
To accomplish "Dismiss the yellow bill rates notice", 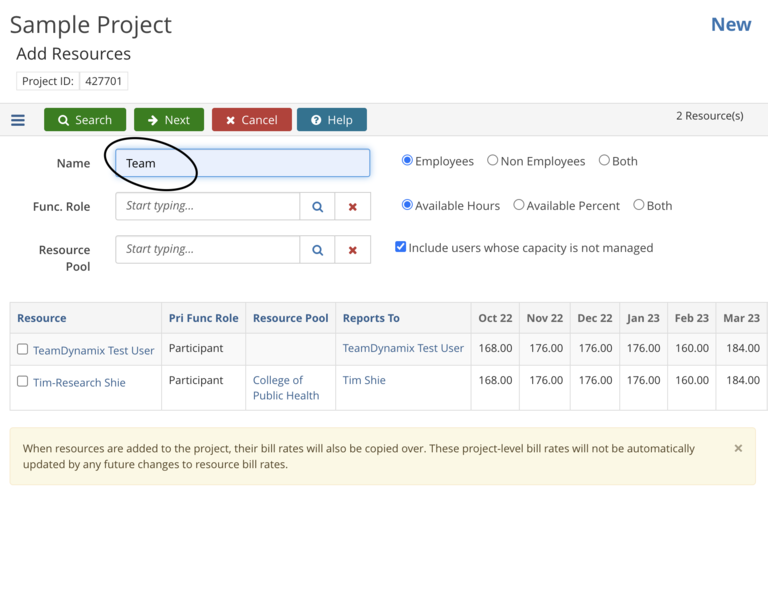I will pos(738,449).
